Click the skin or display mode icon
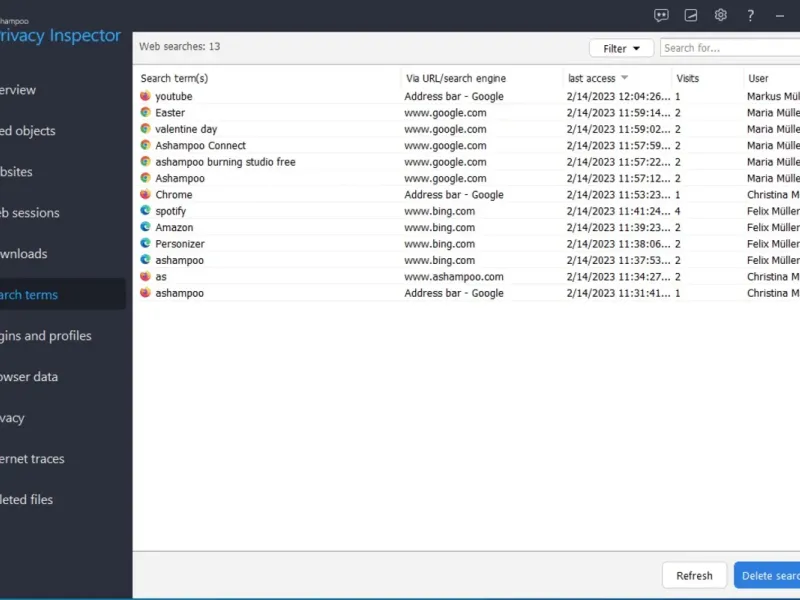800x600 pixels. 691,15
